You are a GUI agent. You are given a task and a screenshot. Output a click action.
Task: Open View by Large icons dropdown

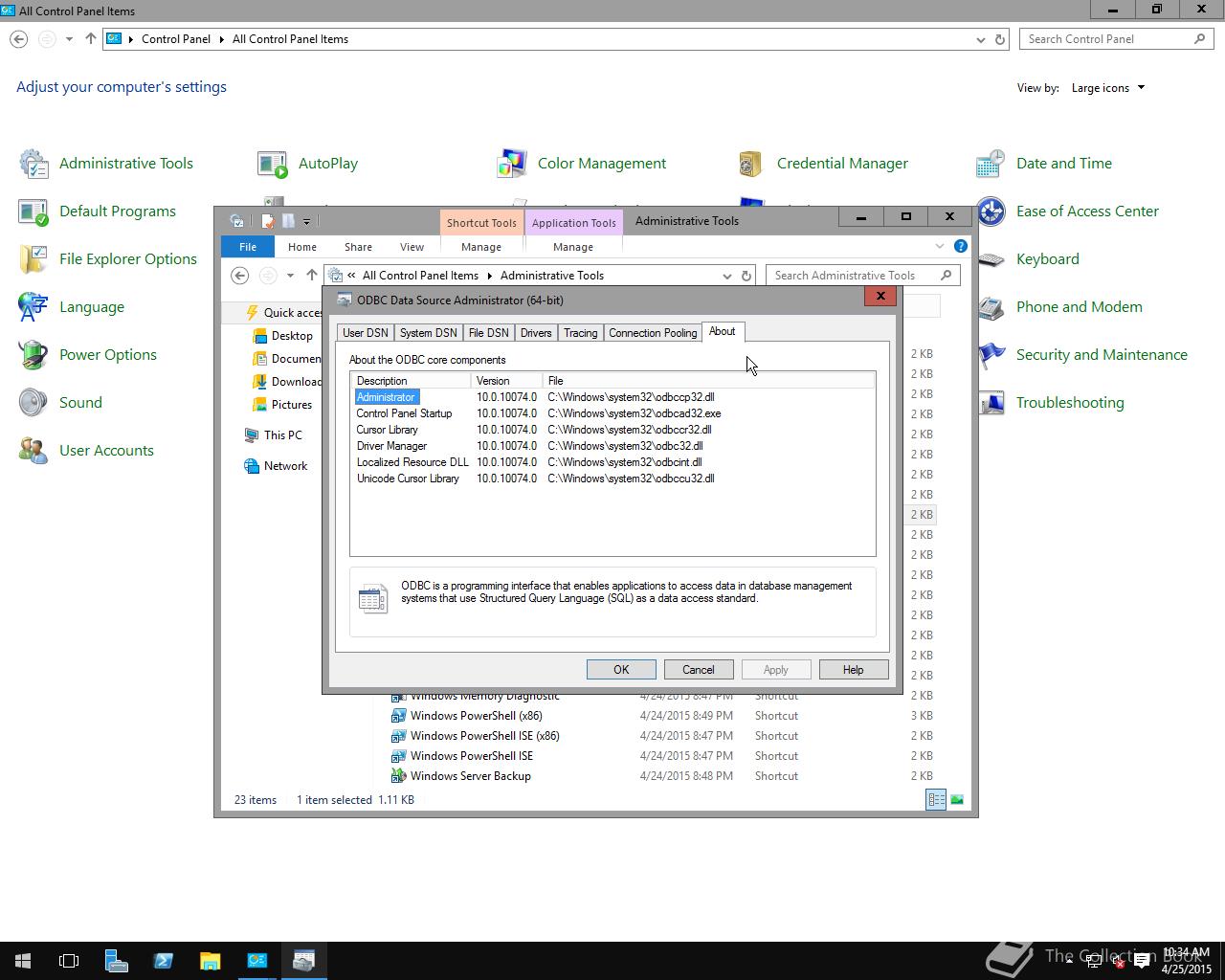1108,88
